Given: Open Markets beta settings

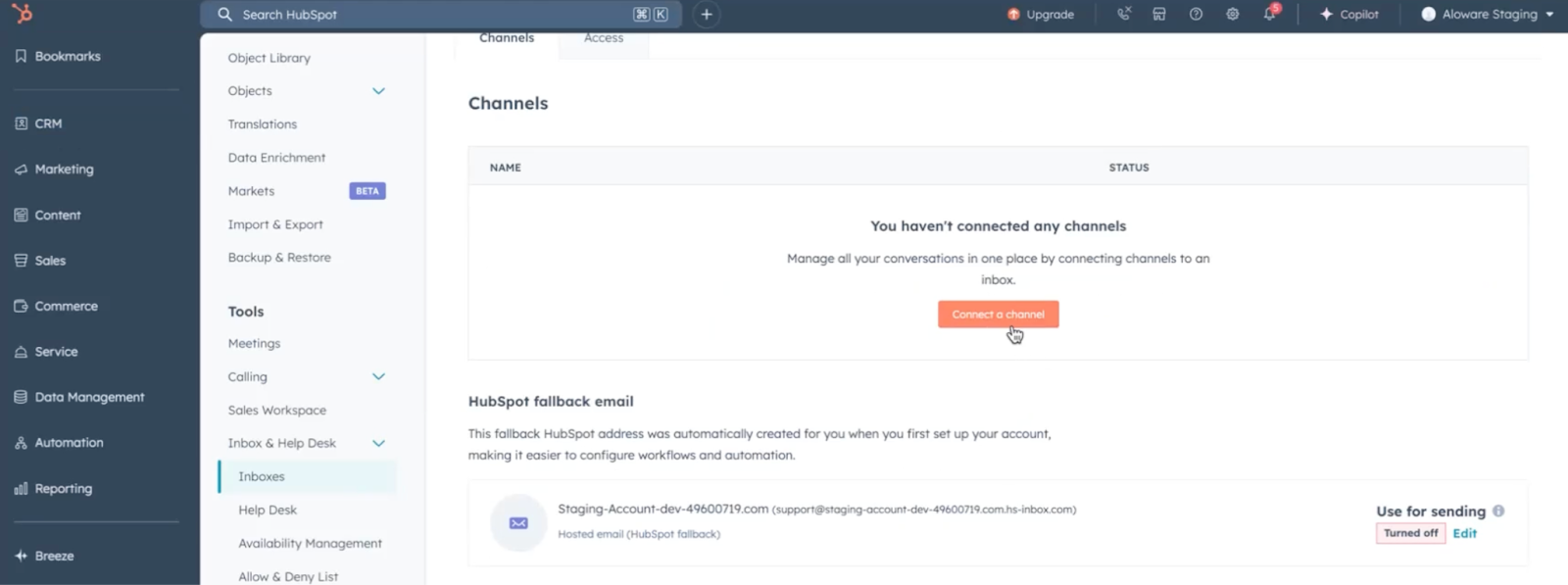Looking at the screenshot, I should [252, 191].
